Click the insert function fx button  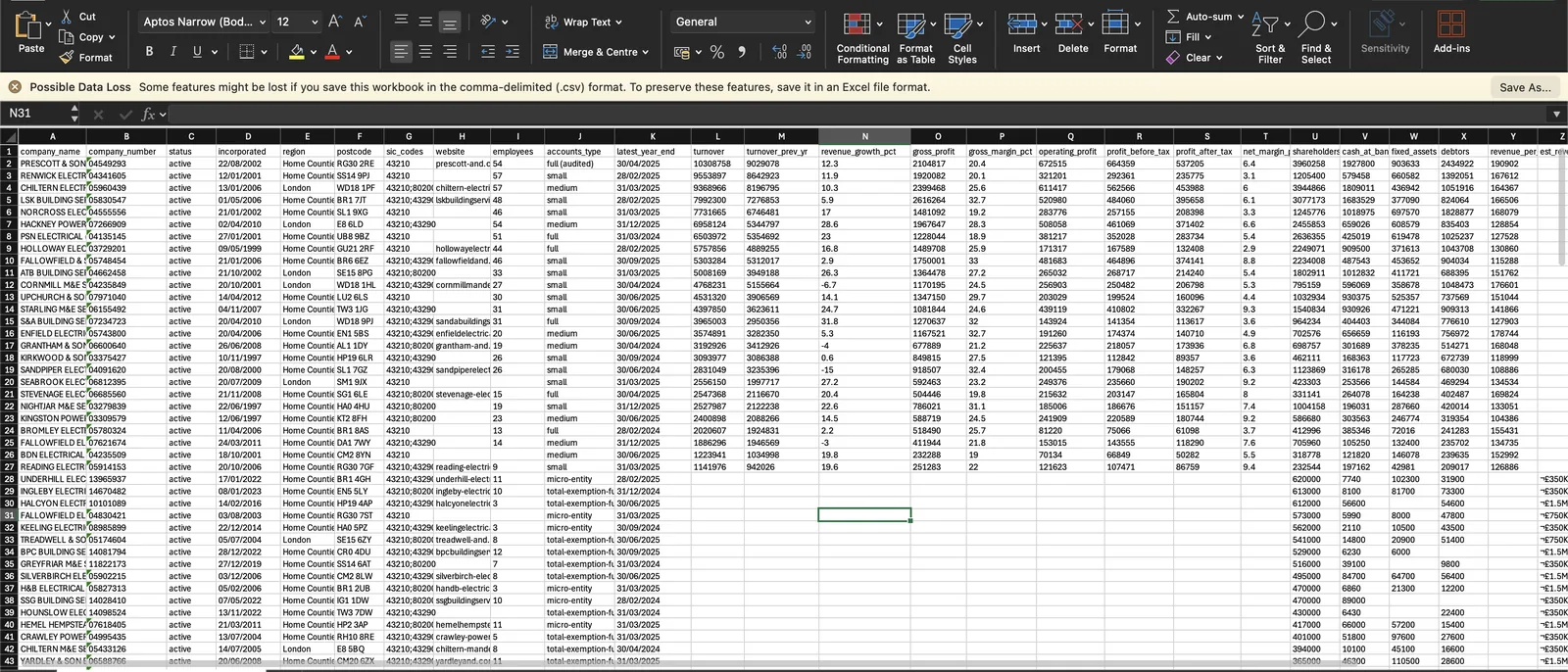click(148, 114)
